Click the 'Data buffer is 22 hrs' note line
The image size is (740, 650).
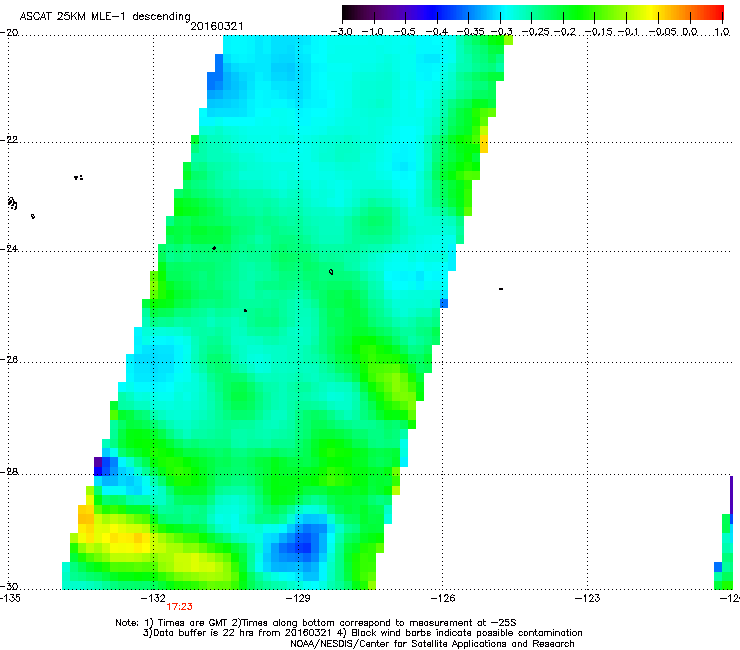pyautogui.click(x=362, y=633)
